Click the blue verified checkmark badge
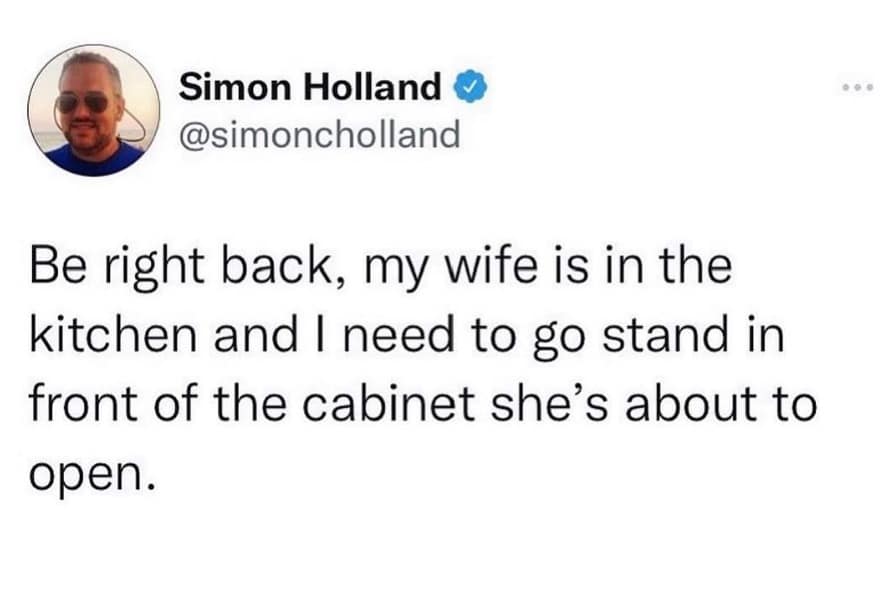Screen dimensions: 896x602 click(x=471, y=90)
